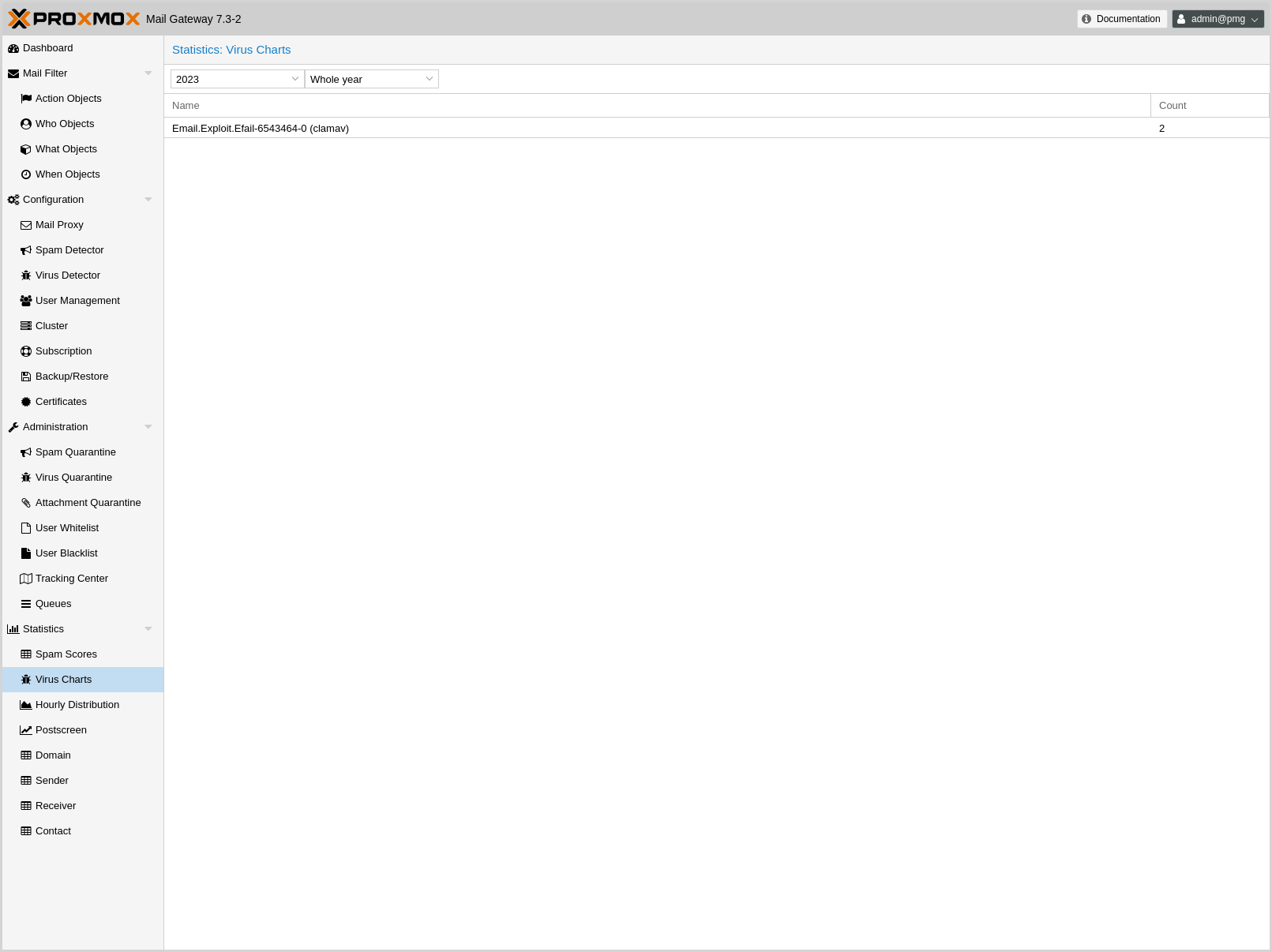Open the Spam Scores statistics page

(66, 654)
